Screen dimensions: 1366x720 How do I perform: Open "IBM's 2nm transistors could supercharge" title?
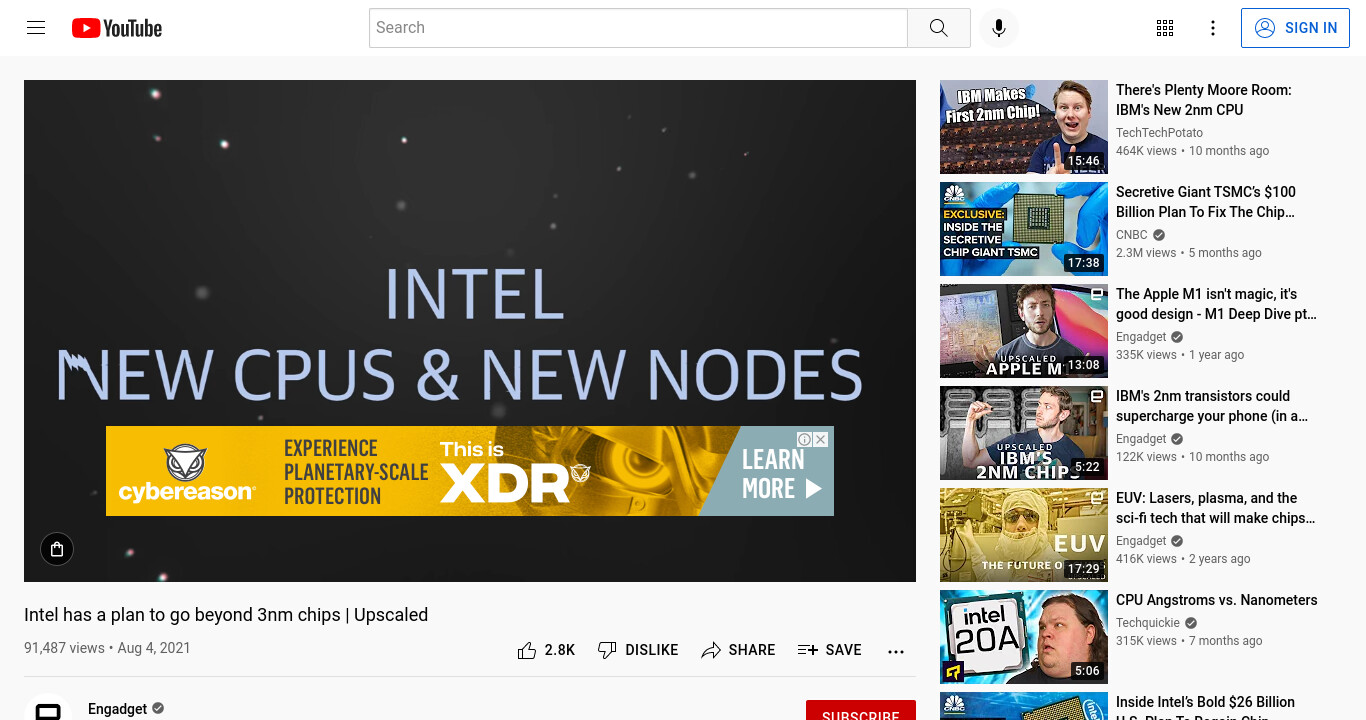1212,406
